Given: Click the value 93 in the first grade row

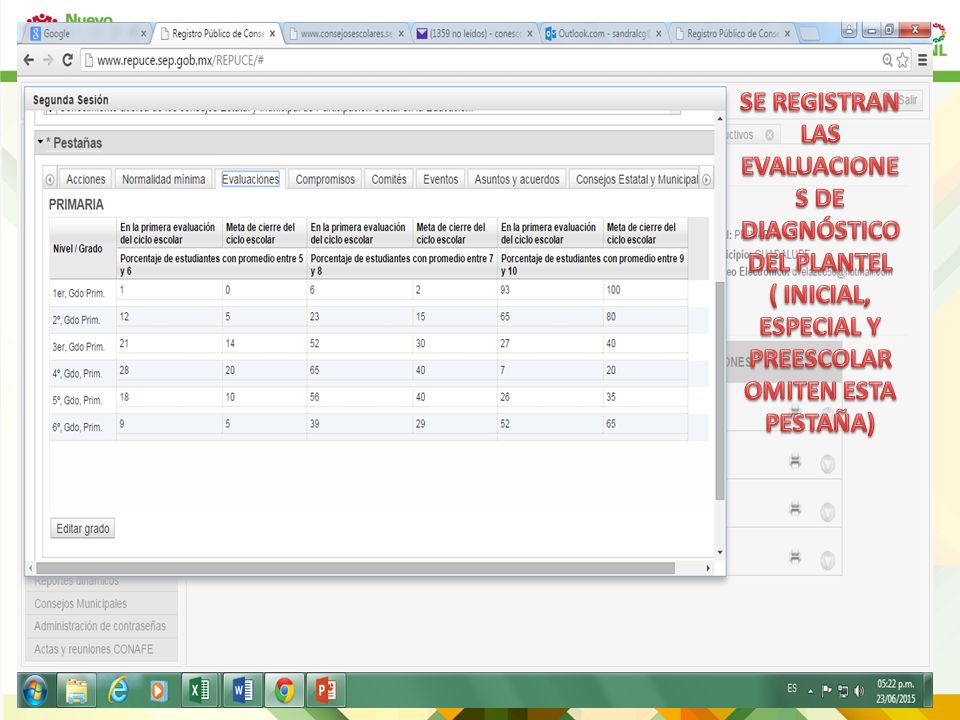Looking at the screenshot, I should (x=505, y=290).
